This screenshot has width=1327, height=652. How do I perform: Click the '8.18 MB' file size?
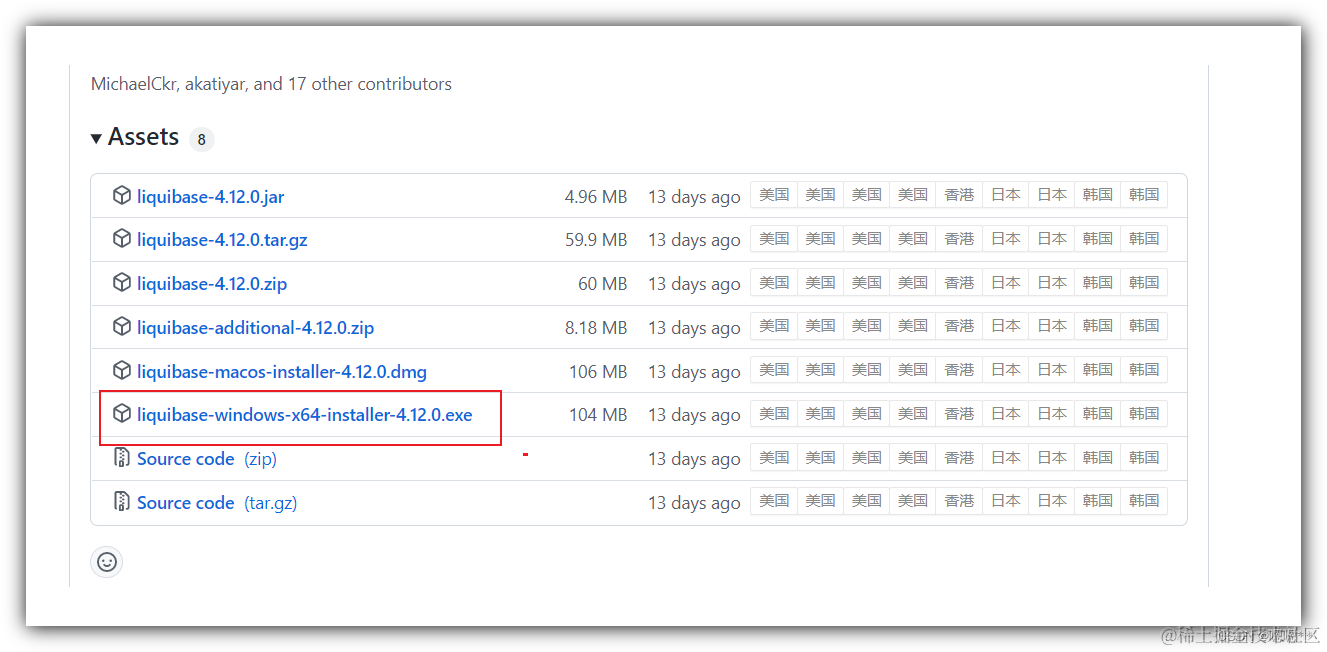coord(596,328)
